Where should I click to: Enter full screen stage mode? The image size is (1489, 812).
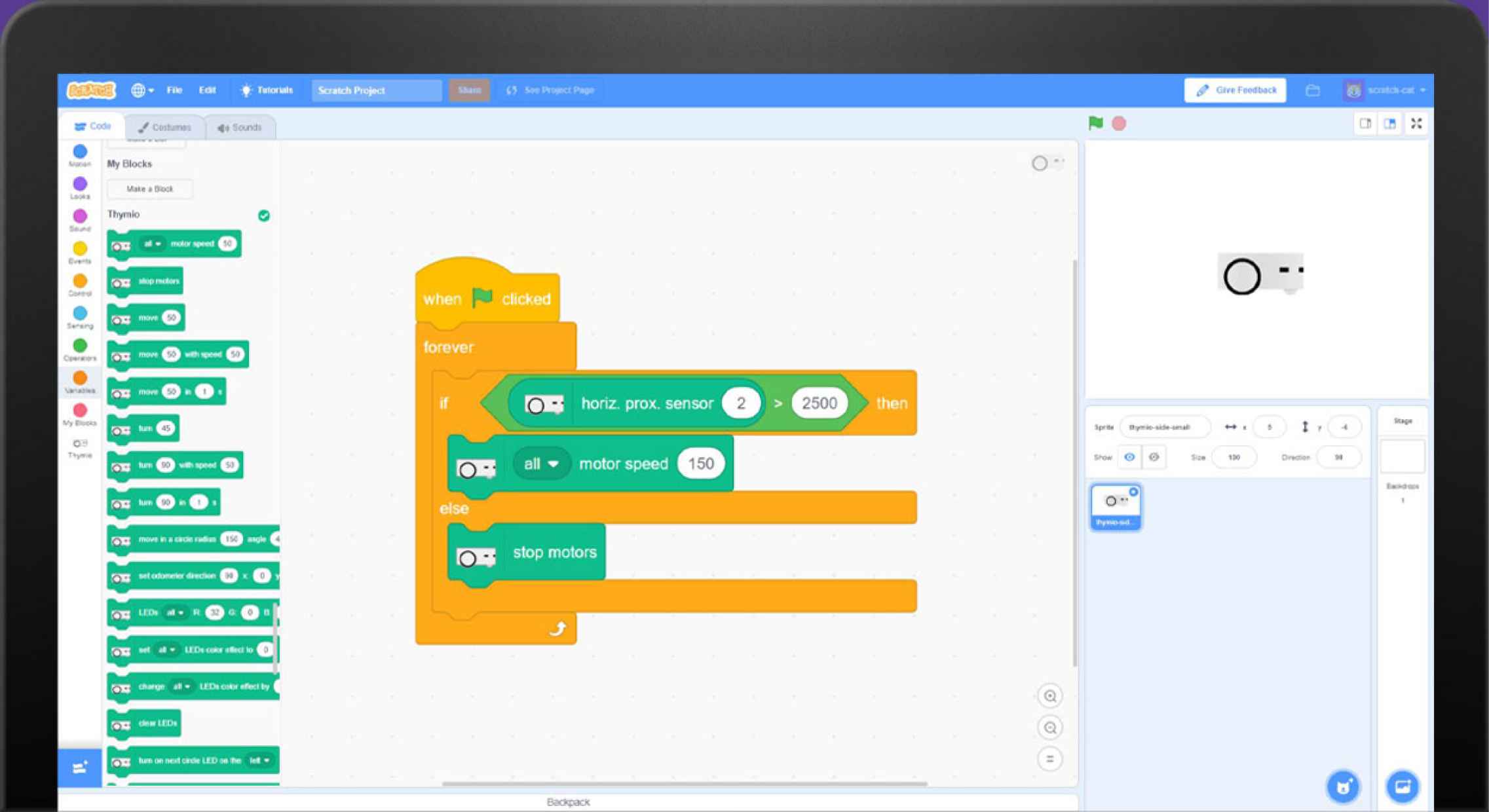(x=1416, y=124)
